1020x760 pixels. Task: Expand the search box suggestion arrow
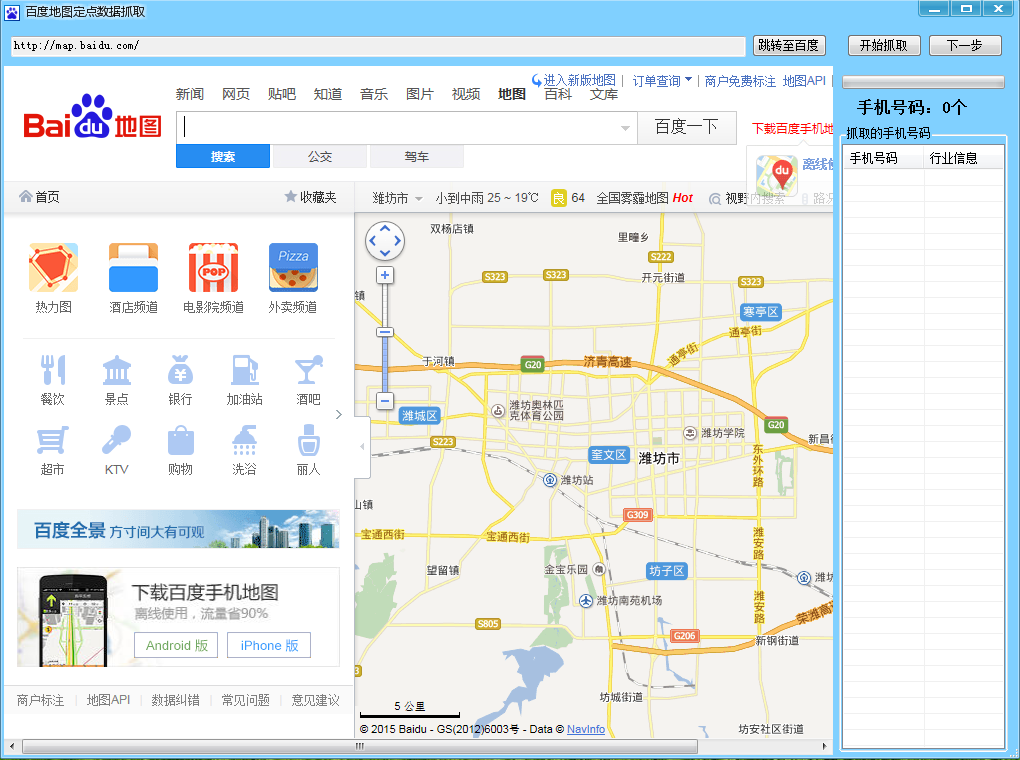coord(626,128)
